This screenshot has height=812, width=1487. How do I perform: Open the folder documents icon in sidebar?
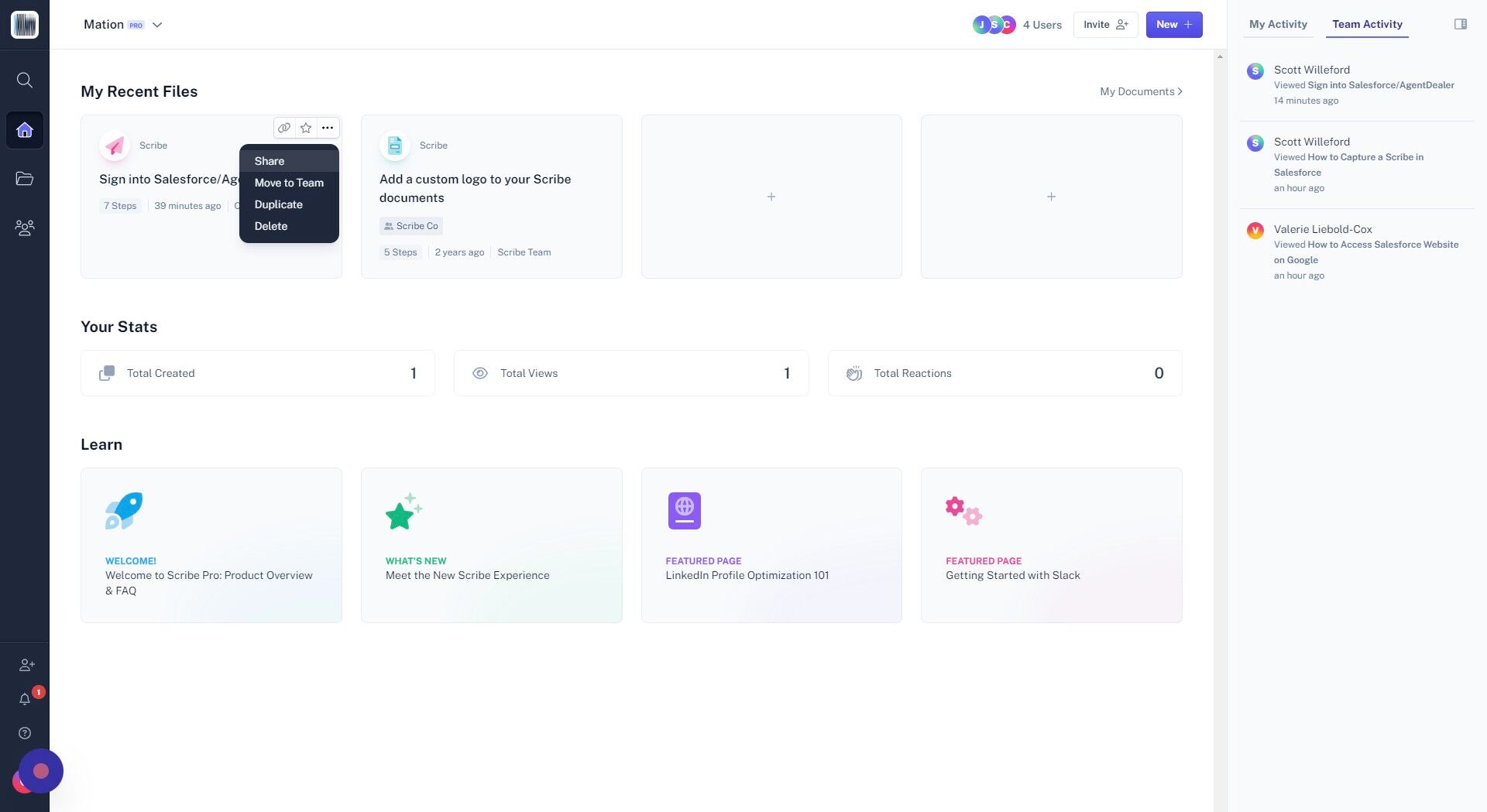tap(25, 179)
